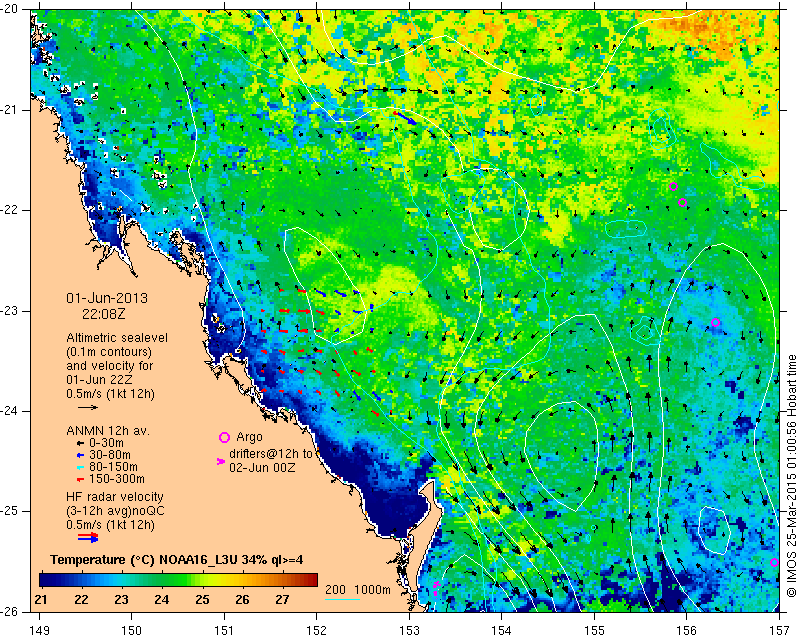Click the Argo float marker near 25.5°S 157°E
Viewport: 800px width, 640px height.
[774, 562]
